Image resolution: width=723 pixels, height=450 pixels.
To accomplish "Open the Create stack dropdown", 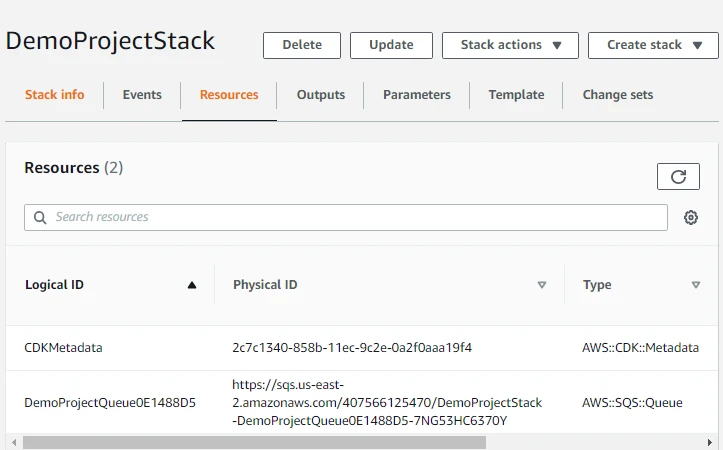I will coord(654,45).
